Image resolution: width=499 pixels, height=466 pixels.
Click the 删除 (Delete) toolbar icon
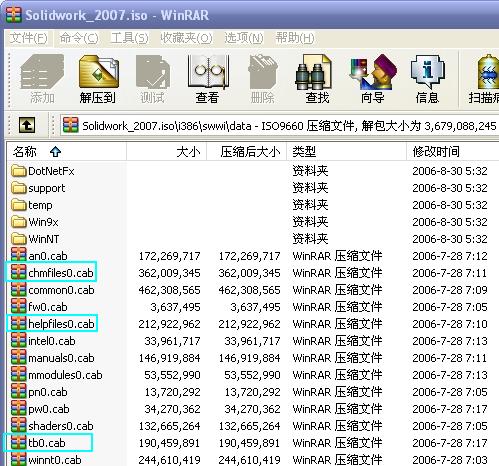pos(263,72)
